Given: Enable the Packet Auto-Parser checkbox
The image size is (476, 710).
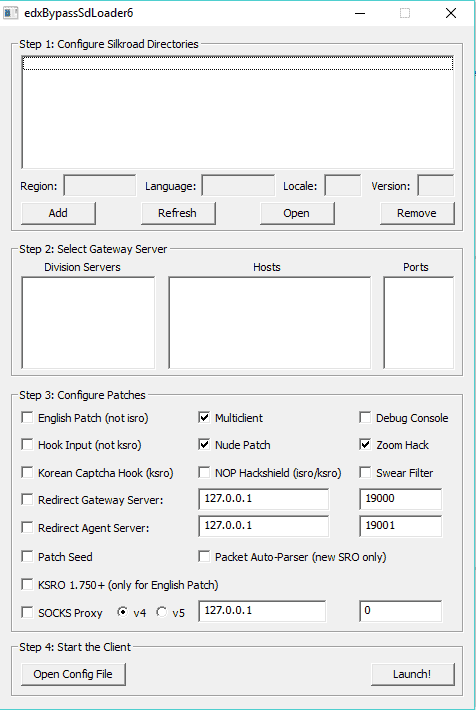Looking at the screenshot, I should (x=204, y=556).
